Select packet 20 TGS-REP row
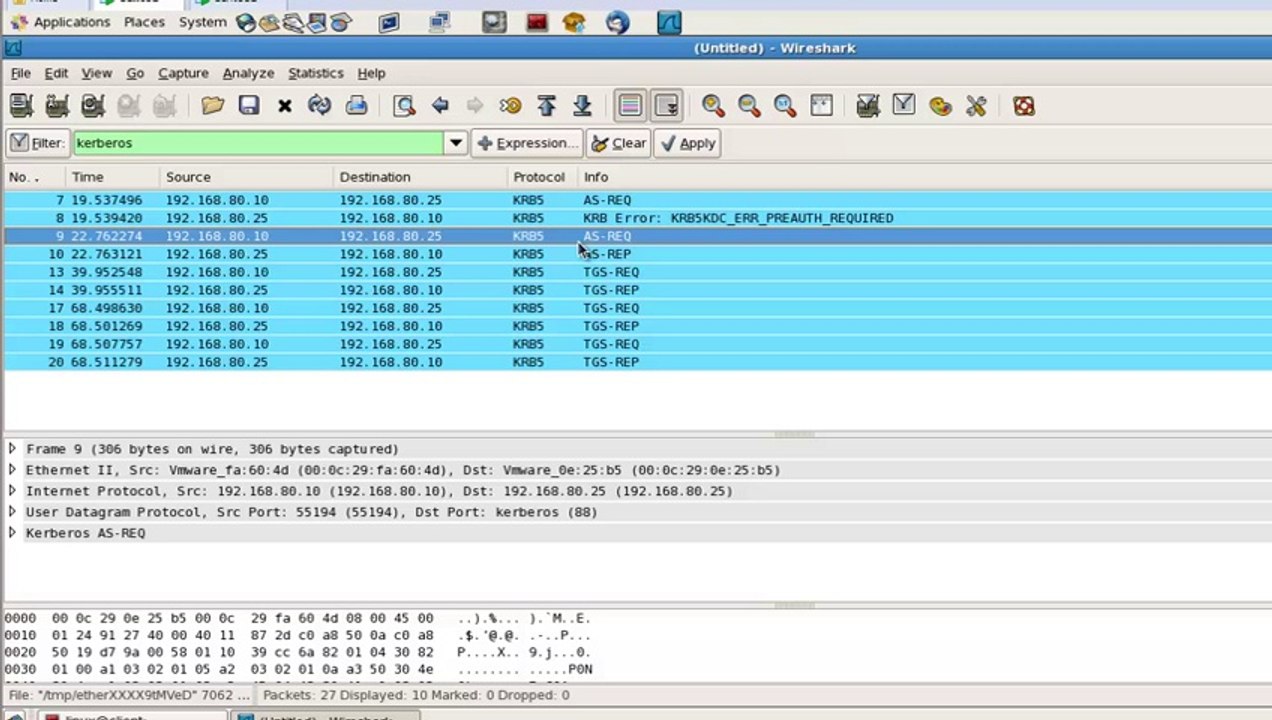 click(637, 362)
